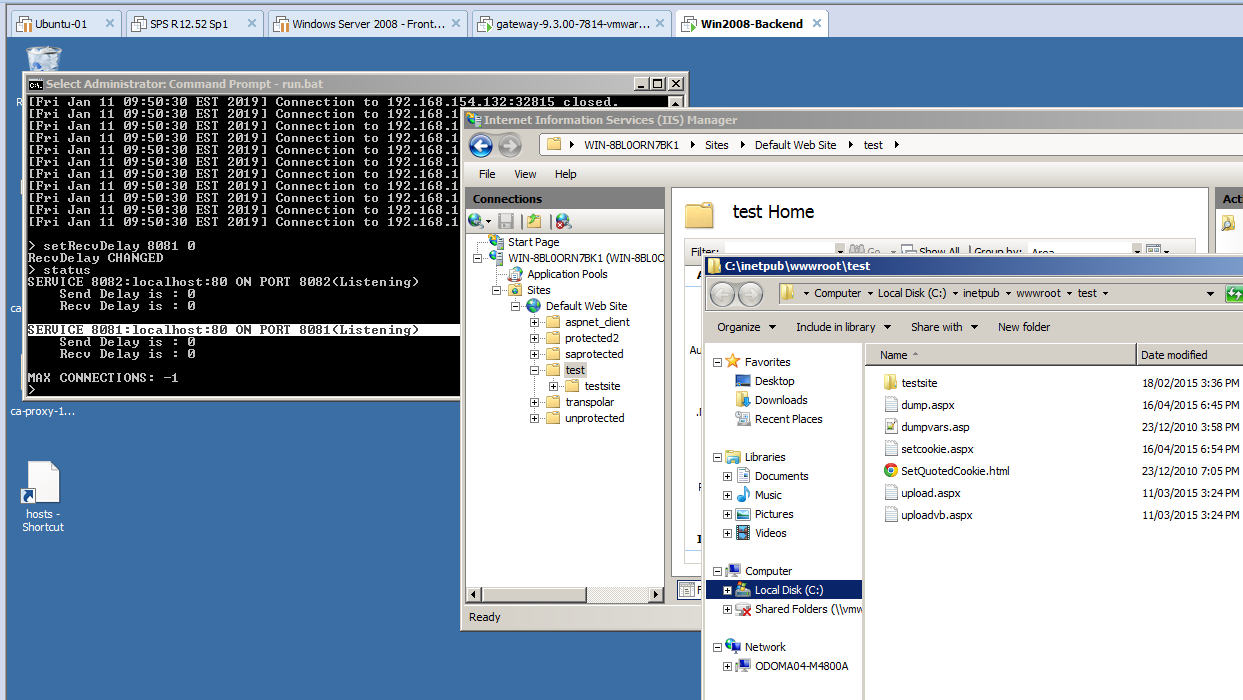Viewport: 1243px width, 700px height.
Task: Switch to the Ubuntu-01 VM tab
Action: 68,24
